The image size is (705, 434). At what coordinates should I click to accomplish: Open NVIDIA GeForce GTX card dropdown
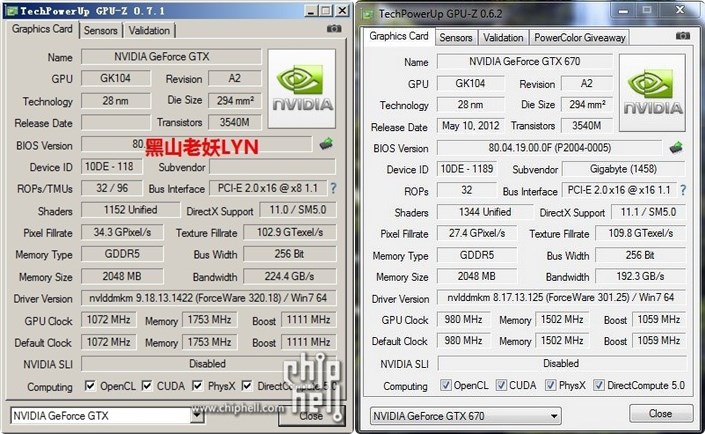(197, 416)
